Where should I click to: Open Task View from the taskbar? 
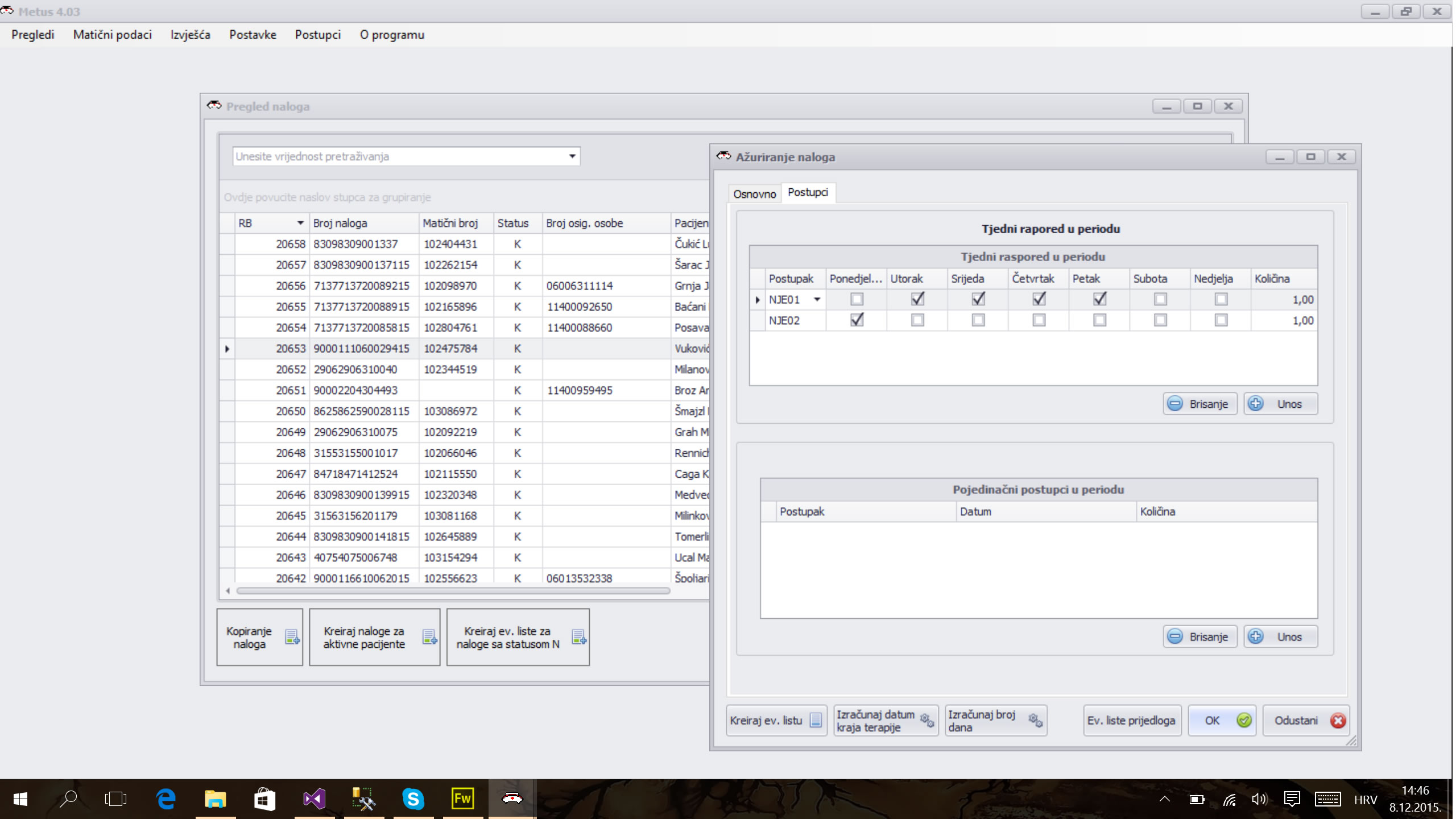click(x=116, y=799)
